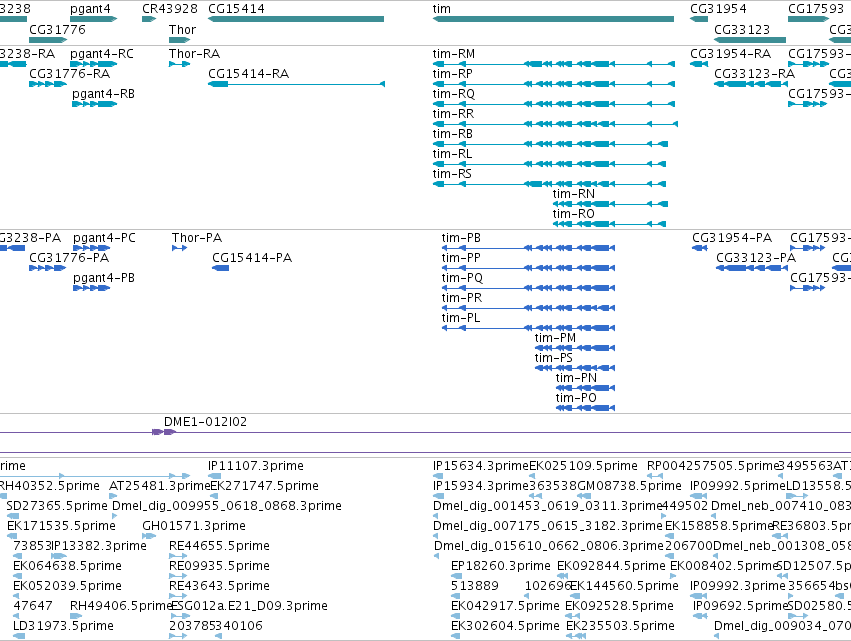The image size is (851, 641).
Task: Select the tim gene bar
Action: (x=553, y=19)
